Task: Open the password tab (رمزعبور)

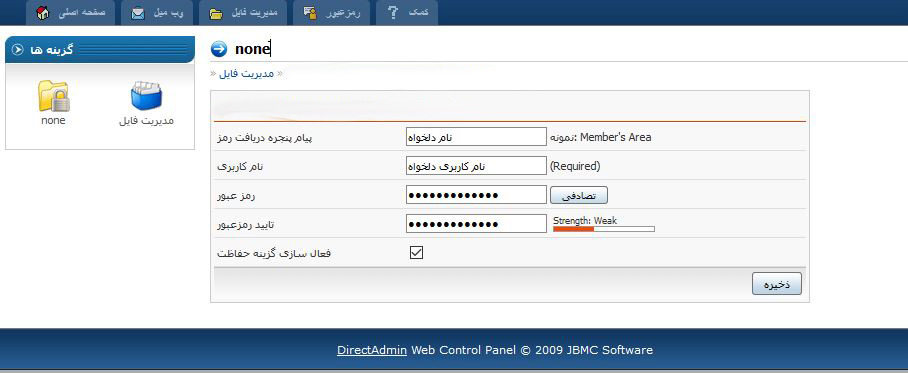Action: tap(331, 13)
